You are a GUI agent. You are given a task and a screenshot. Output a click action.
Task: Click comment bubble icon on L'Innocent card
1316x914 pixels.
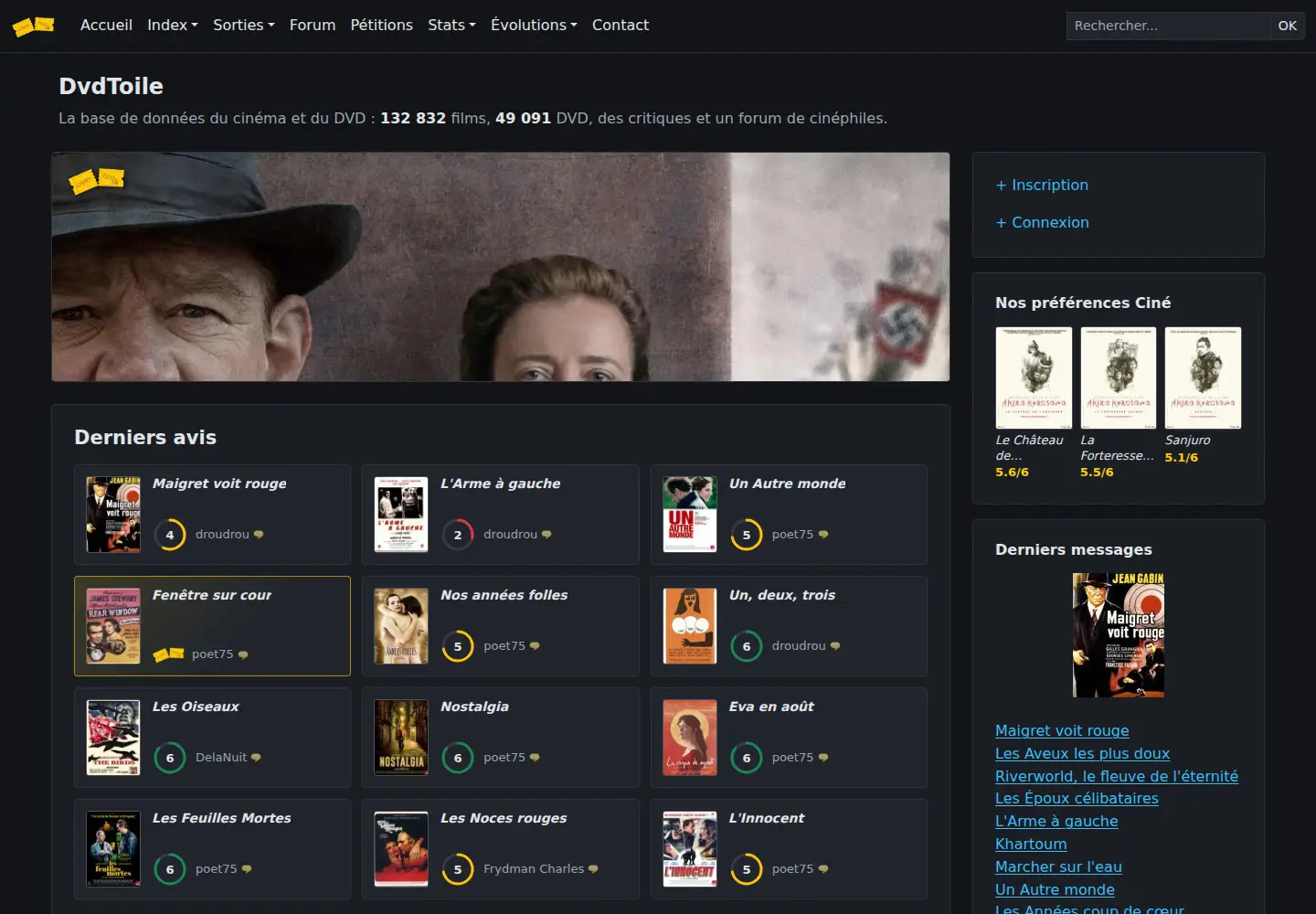(x=823, y=869)
